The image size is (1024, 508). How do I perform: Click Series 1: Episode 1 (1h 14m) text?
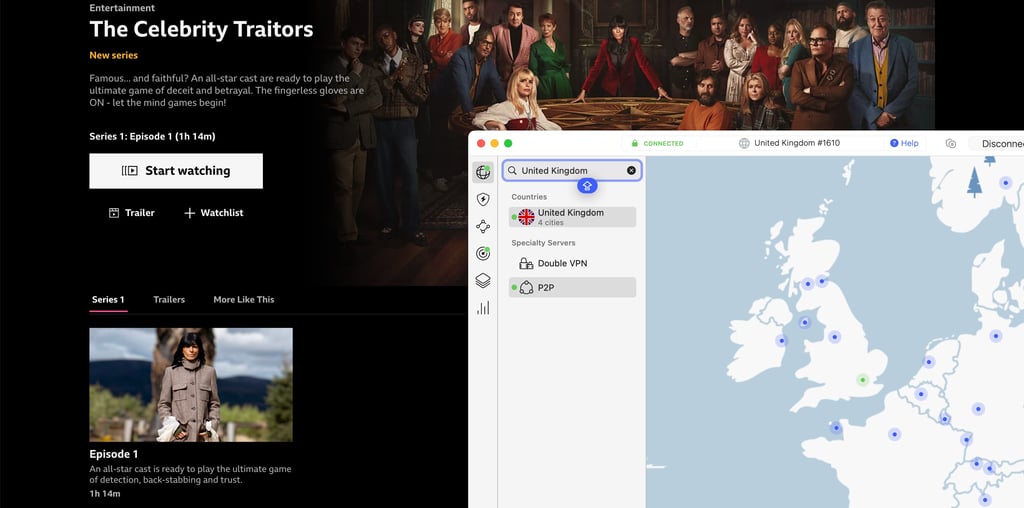(x=152, y=136)
